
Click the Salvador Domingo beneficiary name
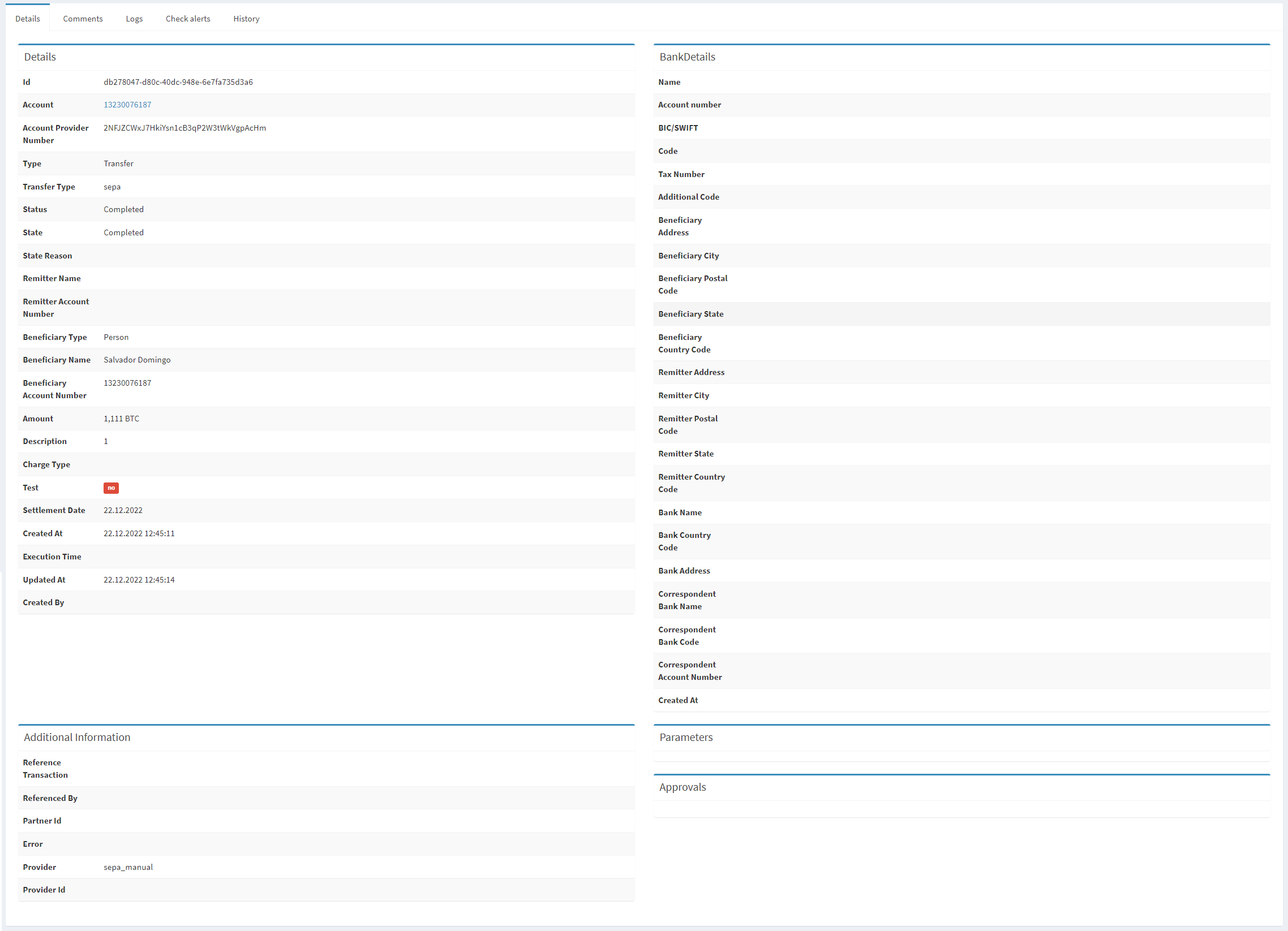pos(137,360)
